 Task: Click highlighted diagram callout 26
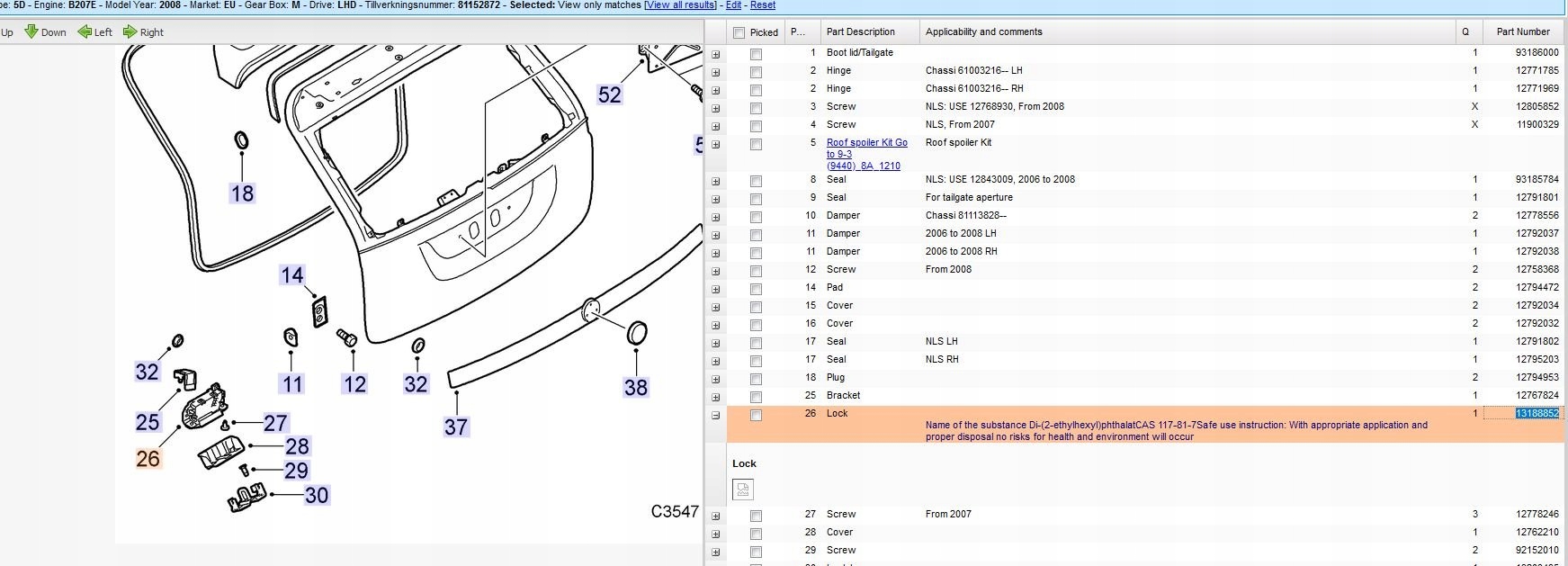pyautogui.click(x=148, y=458)
